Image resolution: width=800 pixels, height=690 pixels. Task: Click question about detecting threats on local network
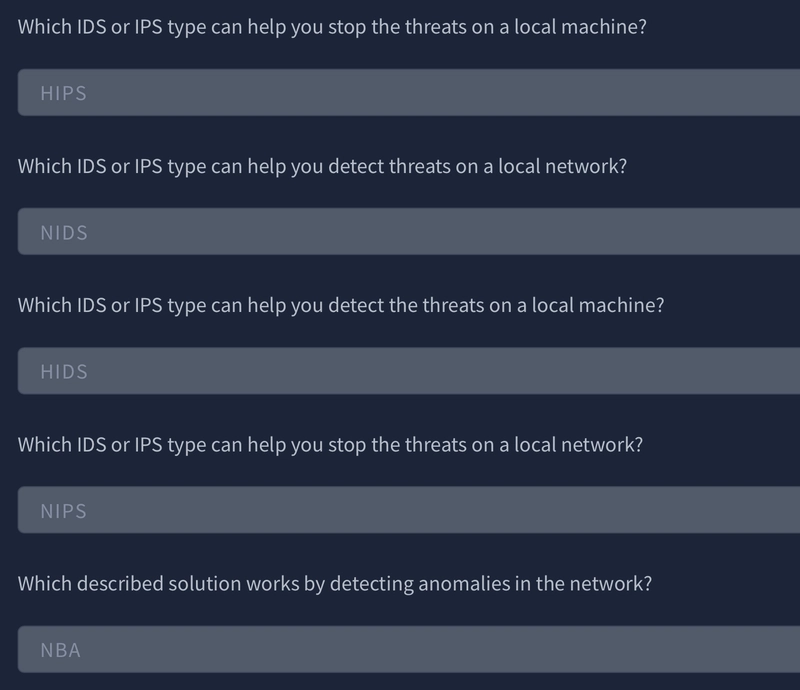pyautogui.click(x=322, y=166)
